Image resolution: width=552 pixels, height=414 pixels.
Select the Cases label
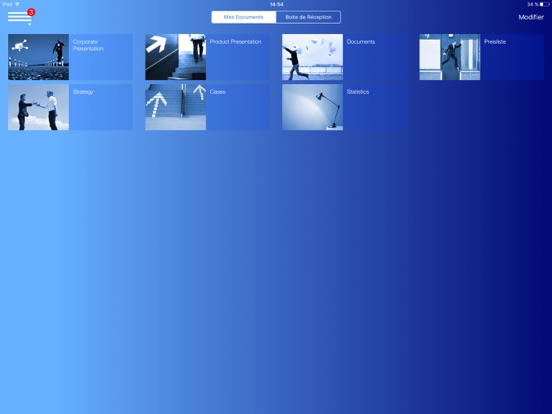coord(218,92)
